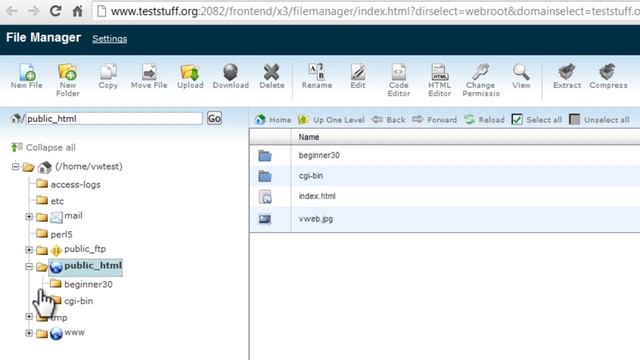Launch the HTML Editor

tap(440, 80)
